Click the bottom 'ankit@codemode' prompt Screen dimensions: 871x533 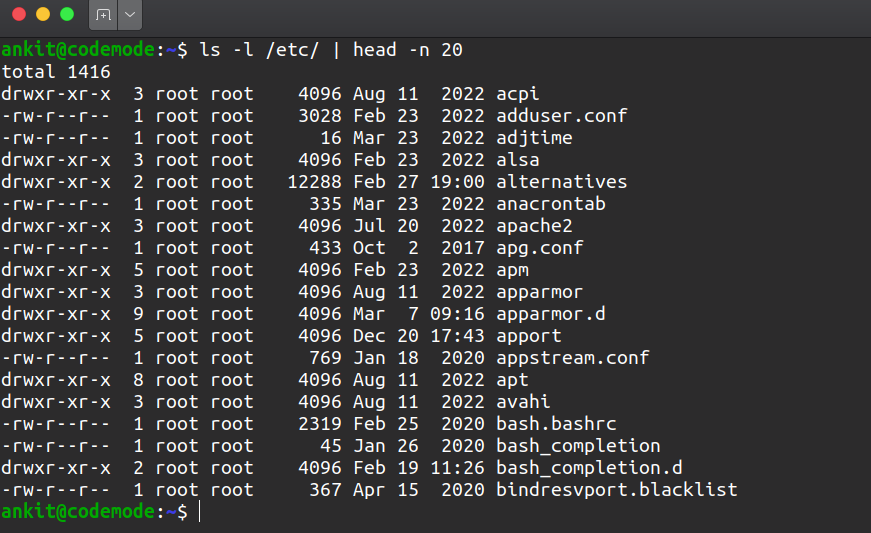point(78,512)
